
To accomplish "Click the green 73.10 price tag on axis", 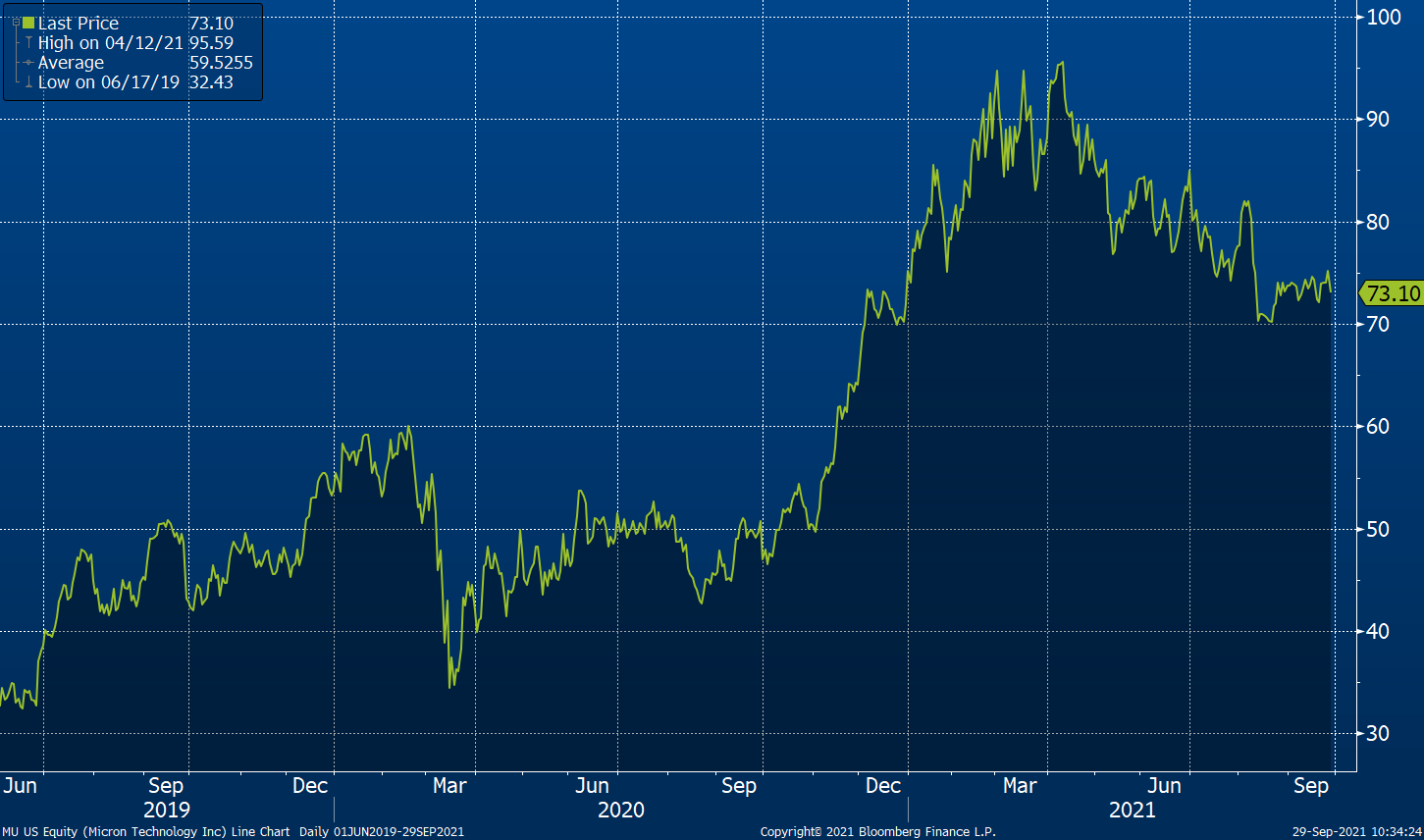I will pyautogui.click(x=1391, y=292).
